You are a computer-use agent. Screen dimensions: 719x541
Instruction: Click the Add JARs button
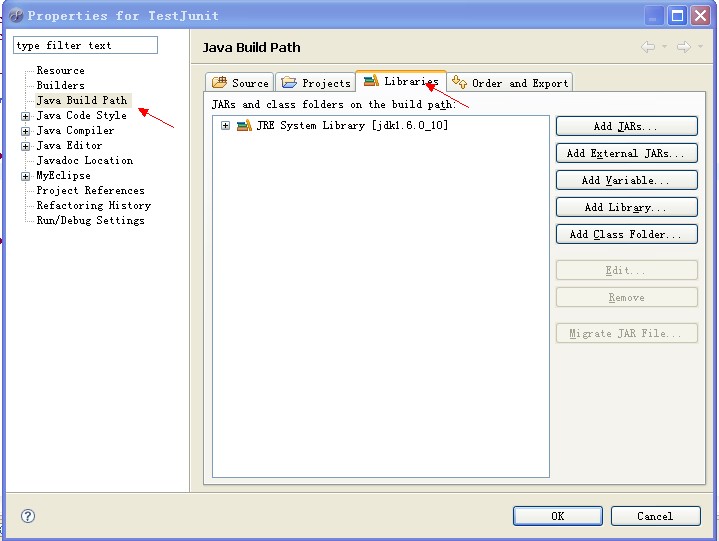pos(626,126)
